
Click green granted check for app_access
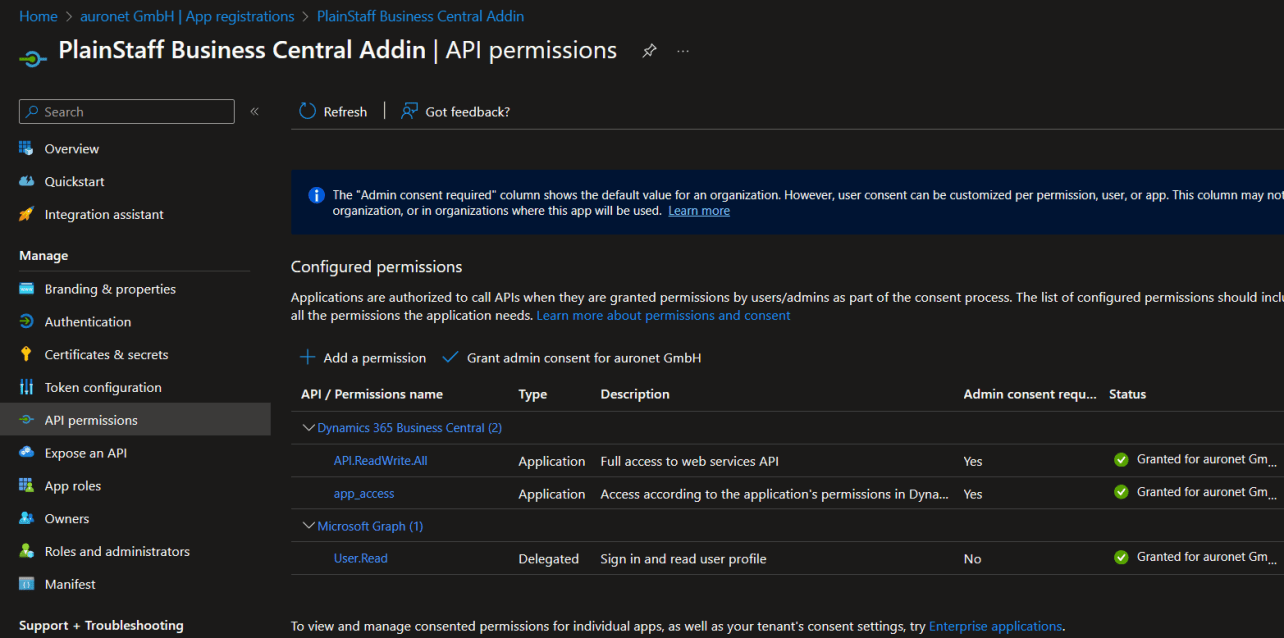click(x=1121, y=492)
